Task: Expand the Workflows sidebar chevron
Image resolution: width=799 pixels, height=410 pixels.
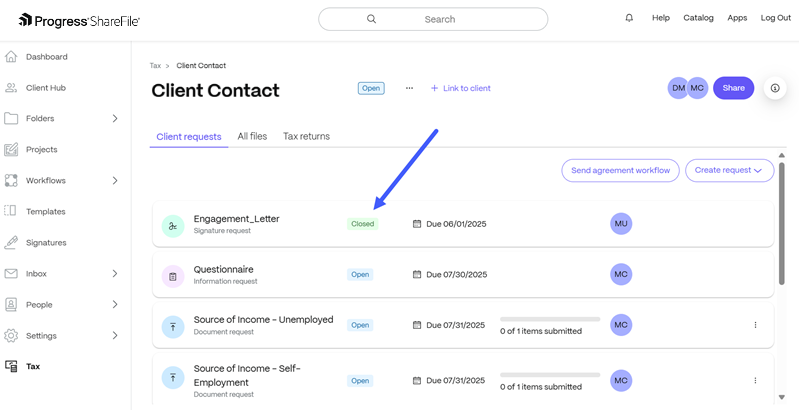Action: 115,180
